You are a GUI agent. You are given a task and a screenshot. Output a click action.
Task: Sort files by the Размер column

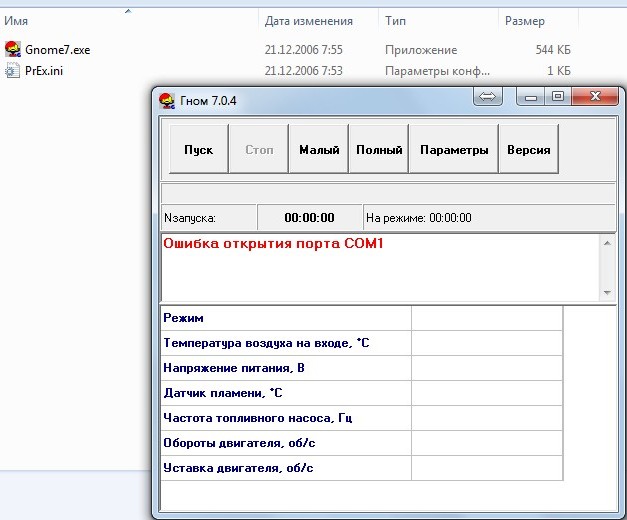538,21
